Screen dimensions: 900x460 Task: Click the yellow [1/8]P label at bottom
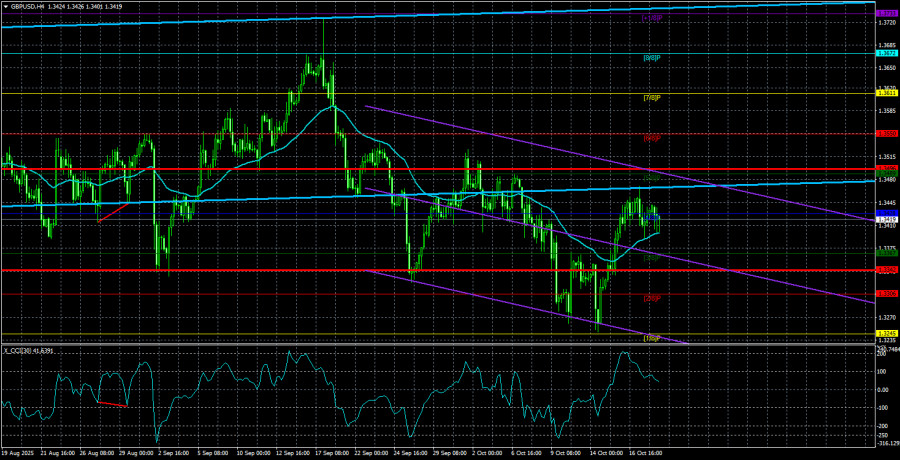tap(652, 338)
